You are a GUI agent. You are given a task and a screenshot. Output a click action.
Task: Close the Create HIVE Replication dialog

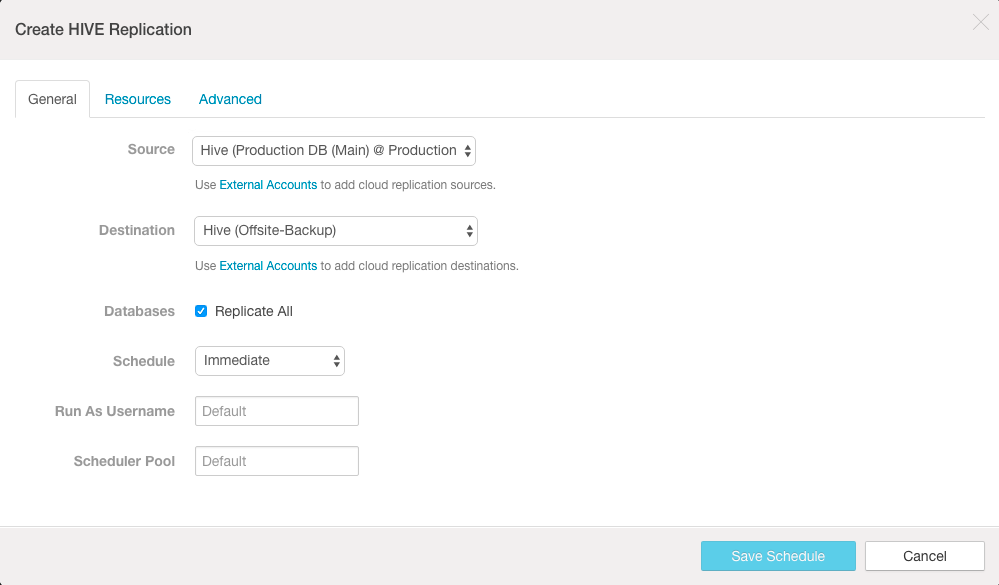[x=980, y=23]
